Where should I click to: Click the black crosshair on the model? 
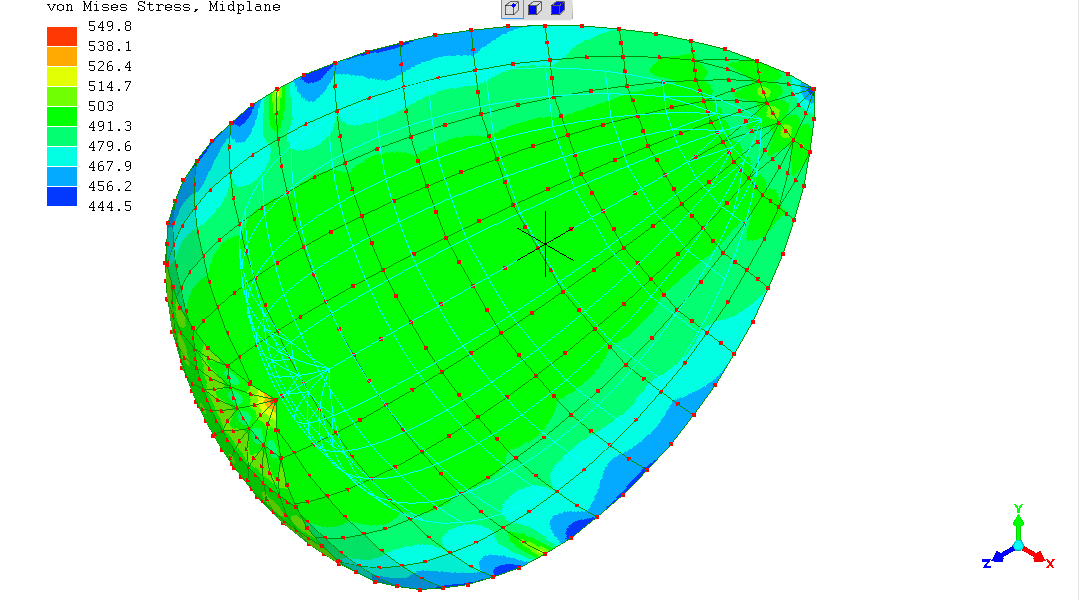coord(545,243)
